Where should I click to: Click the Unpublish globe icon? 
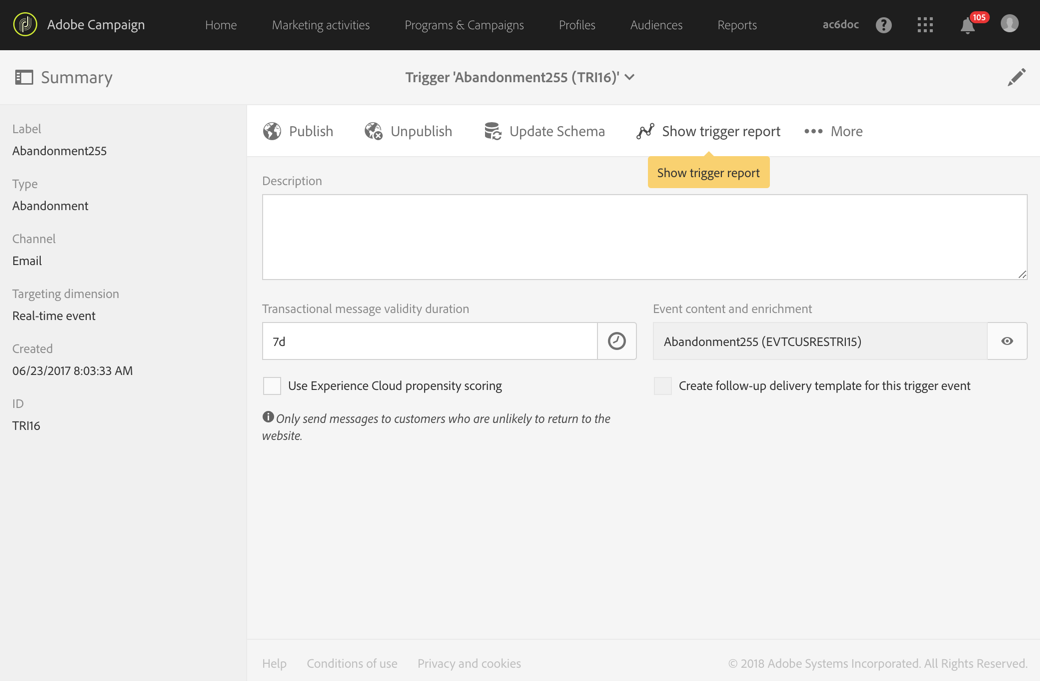pos(373,131)
